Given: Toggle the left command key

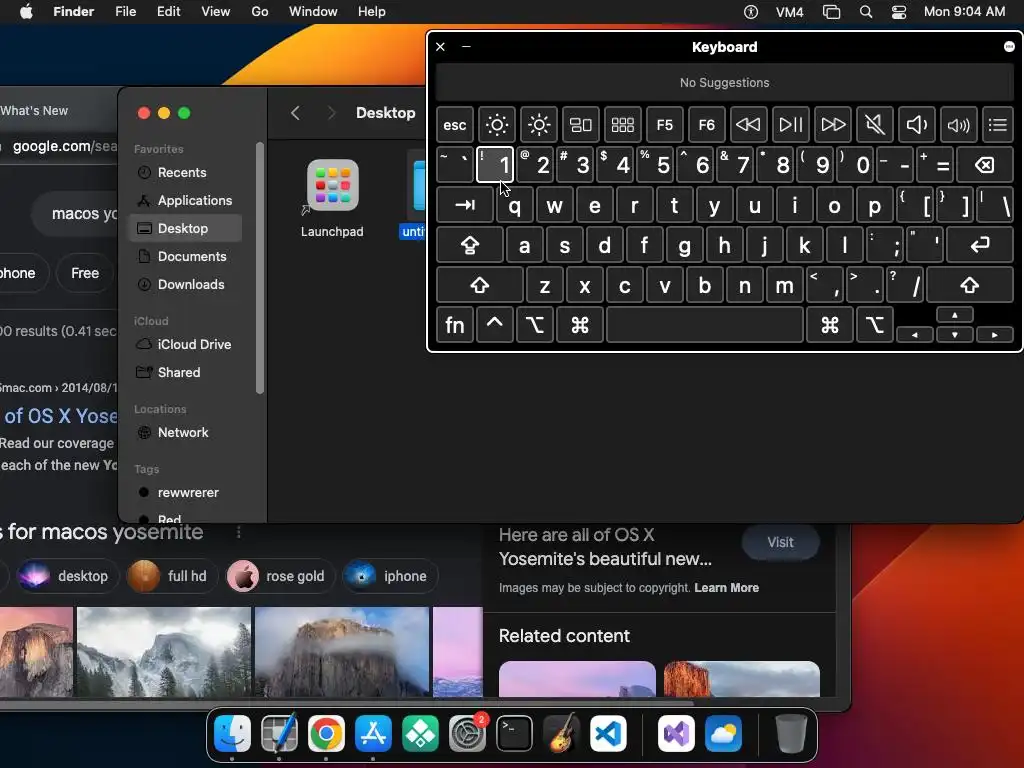Looking at the screenshot, I should coord(580,325).
